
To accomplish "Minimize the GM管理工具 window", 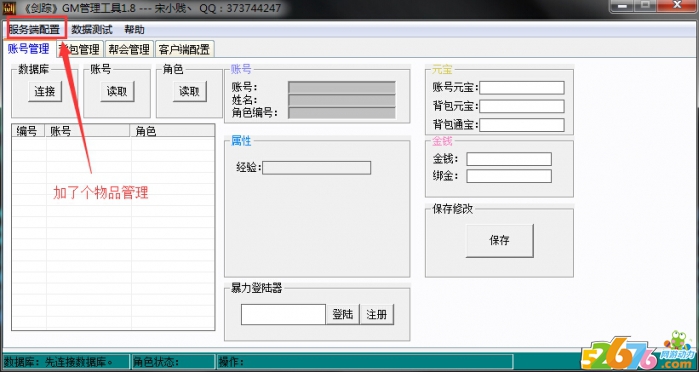I will (622, 6).
